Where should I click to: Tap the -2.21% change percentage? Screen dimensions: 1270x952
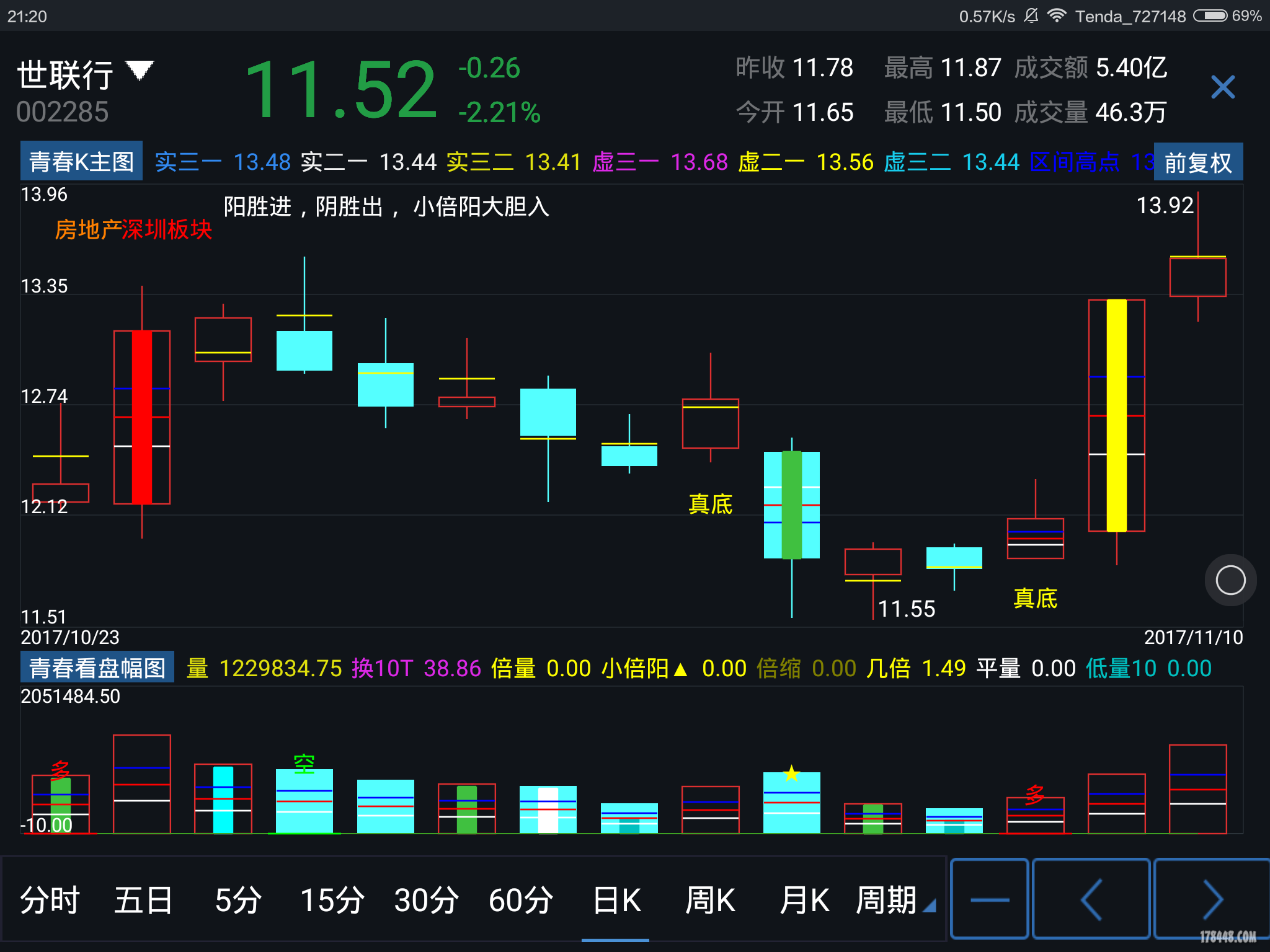point(499,113)
